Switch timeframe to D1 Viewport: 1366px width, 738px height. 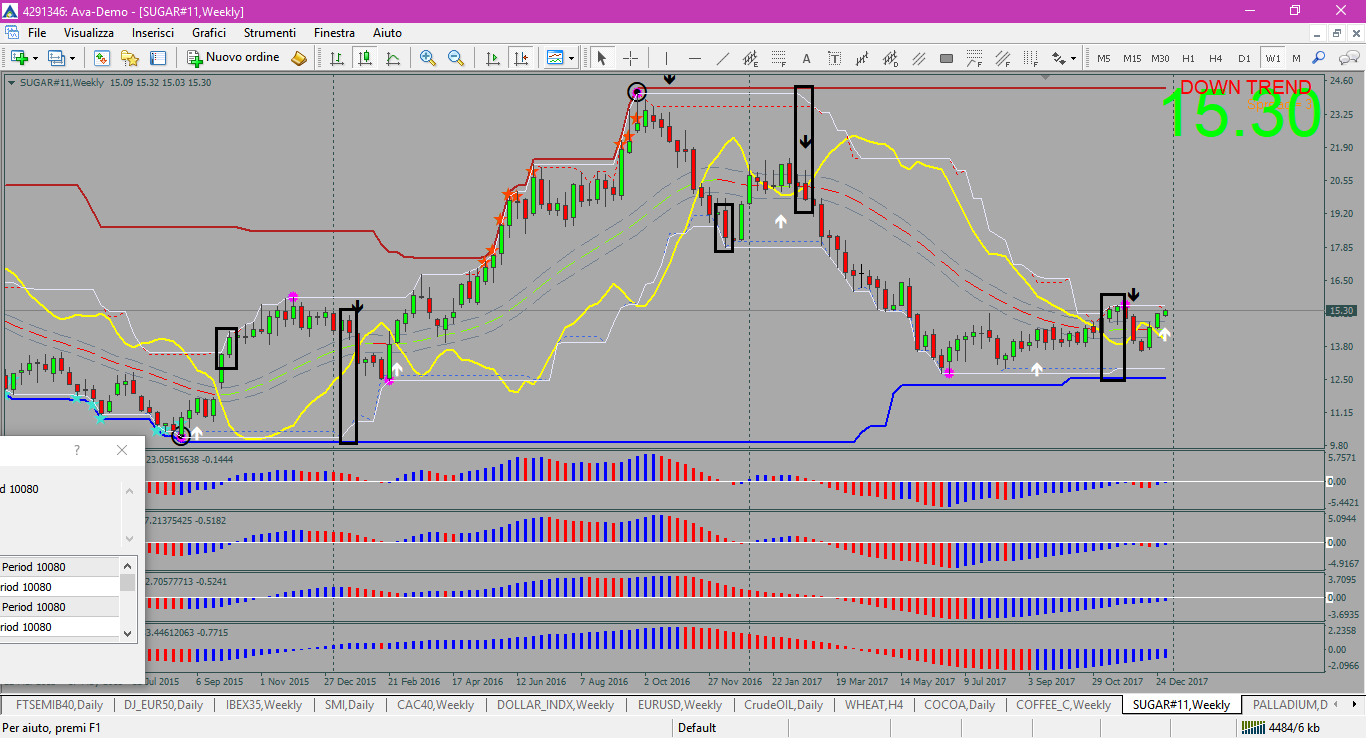1244,58
